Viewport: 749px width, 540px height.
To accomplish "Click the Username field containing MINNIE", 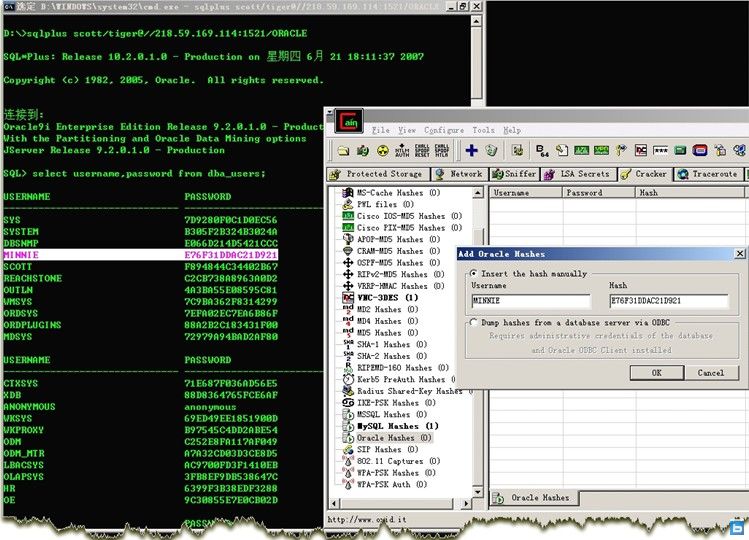I will click(x=531, y=301).
